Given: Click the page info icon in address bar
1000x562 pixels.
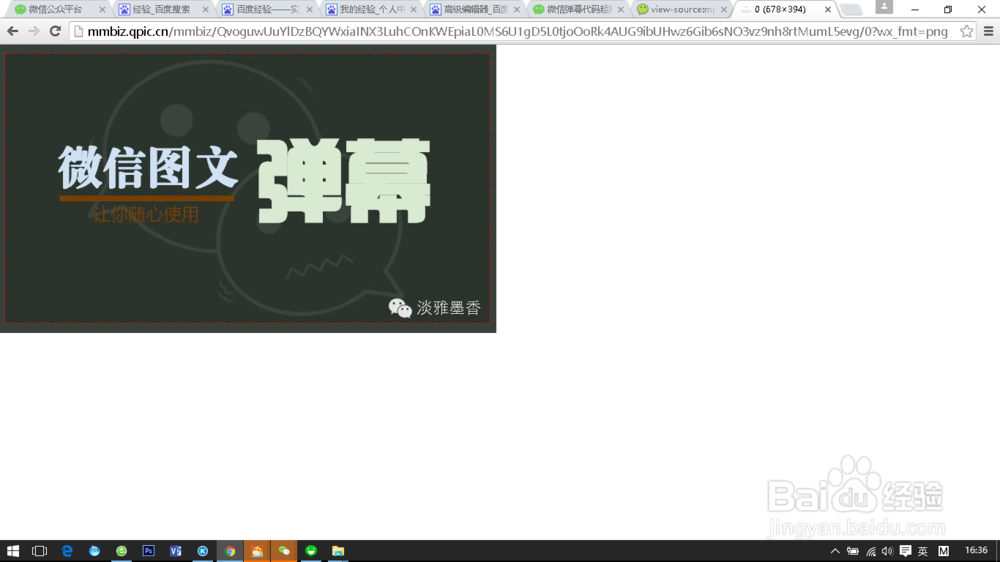Looking at the screenshot, I should click(78, 31).
